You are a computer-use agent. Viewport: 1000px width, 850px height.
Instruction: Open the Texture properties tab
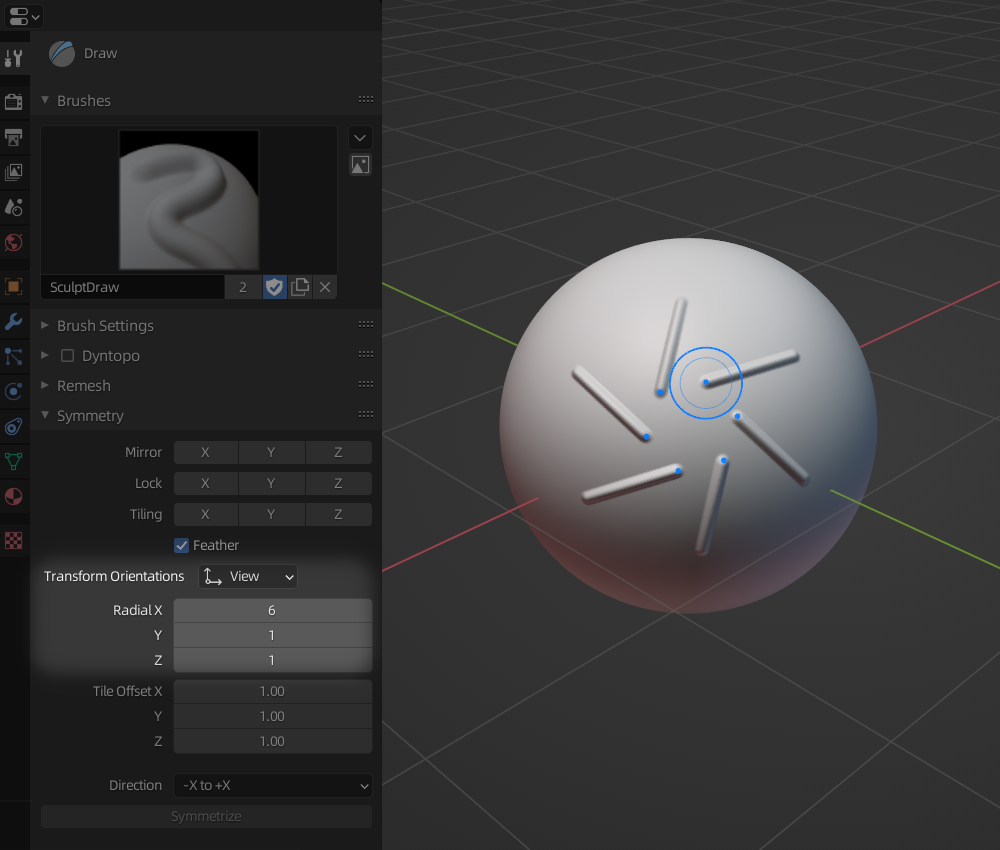[x=14, y=540]
